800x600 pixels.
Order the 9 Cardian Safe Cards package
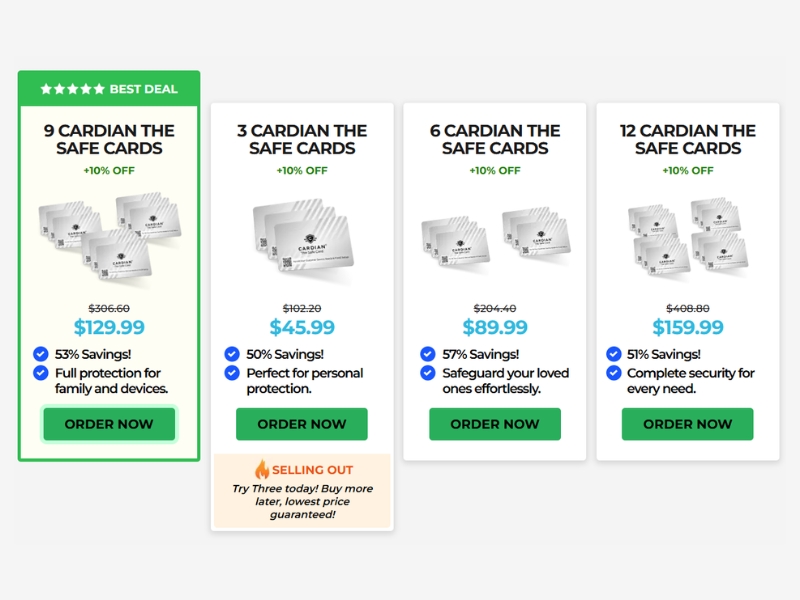click(109, 424)
